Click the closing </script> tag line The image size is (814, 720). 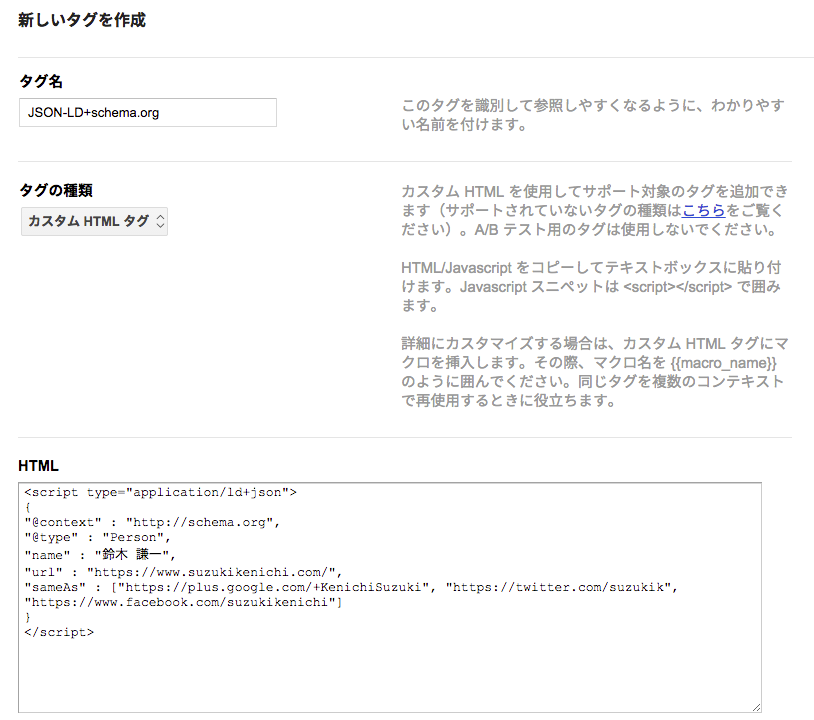pyautogui.click(x=59, y=632)
